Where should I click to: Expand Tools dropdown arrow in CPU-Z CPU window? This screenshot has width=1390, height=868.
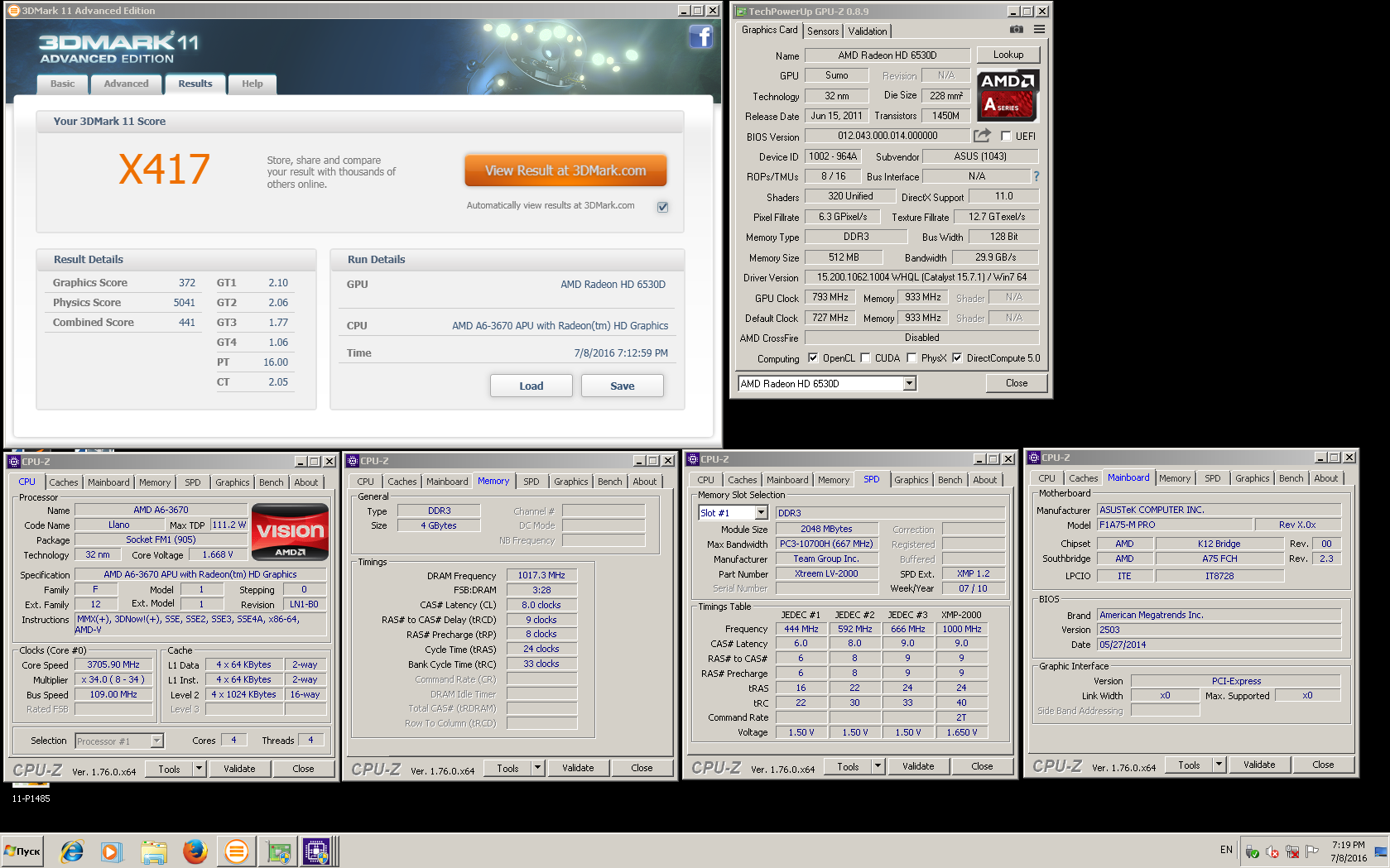tap(199, 769)
